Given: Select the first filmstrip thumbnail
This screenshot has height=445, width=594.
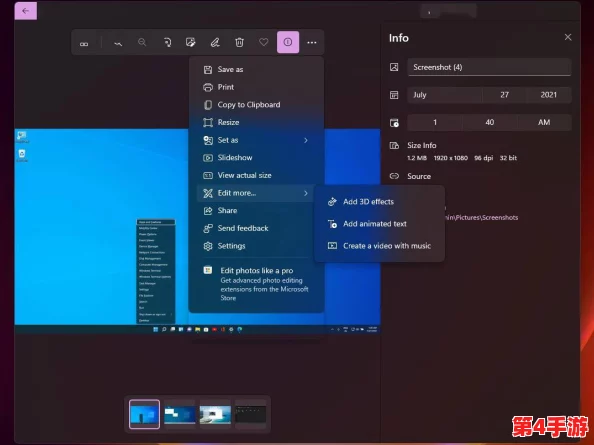Looking at the screenshot, I should coord(144,414).
